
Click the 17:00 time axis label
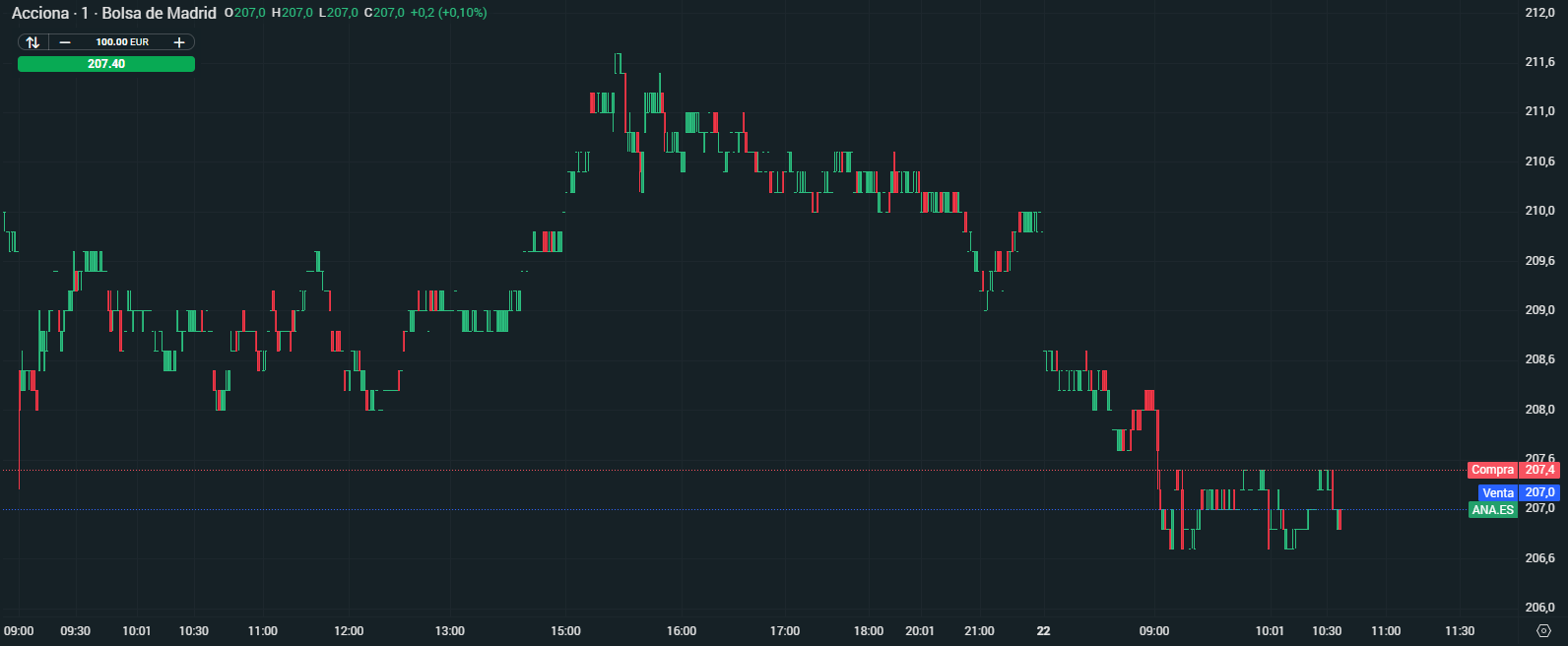[785, 631]
